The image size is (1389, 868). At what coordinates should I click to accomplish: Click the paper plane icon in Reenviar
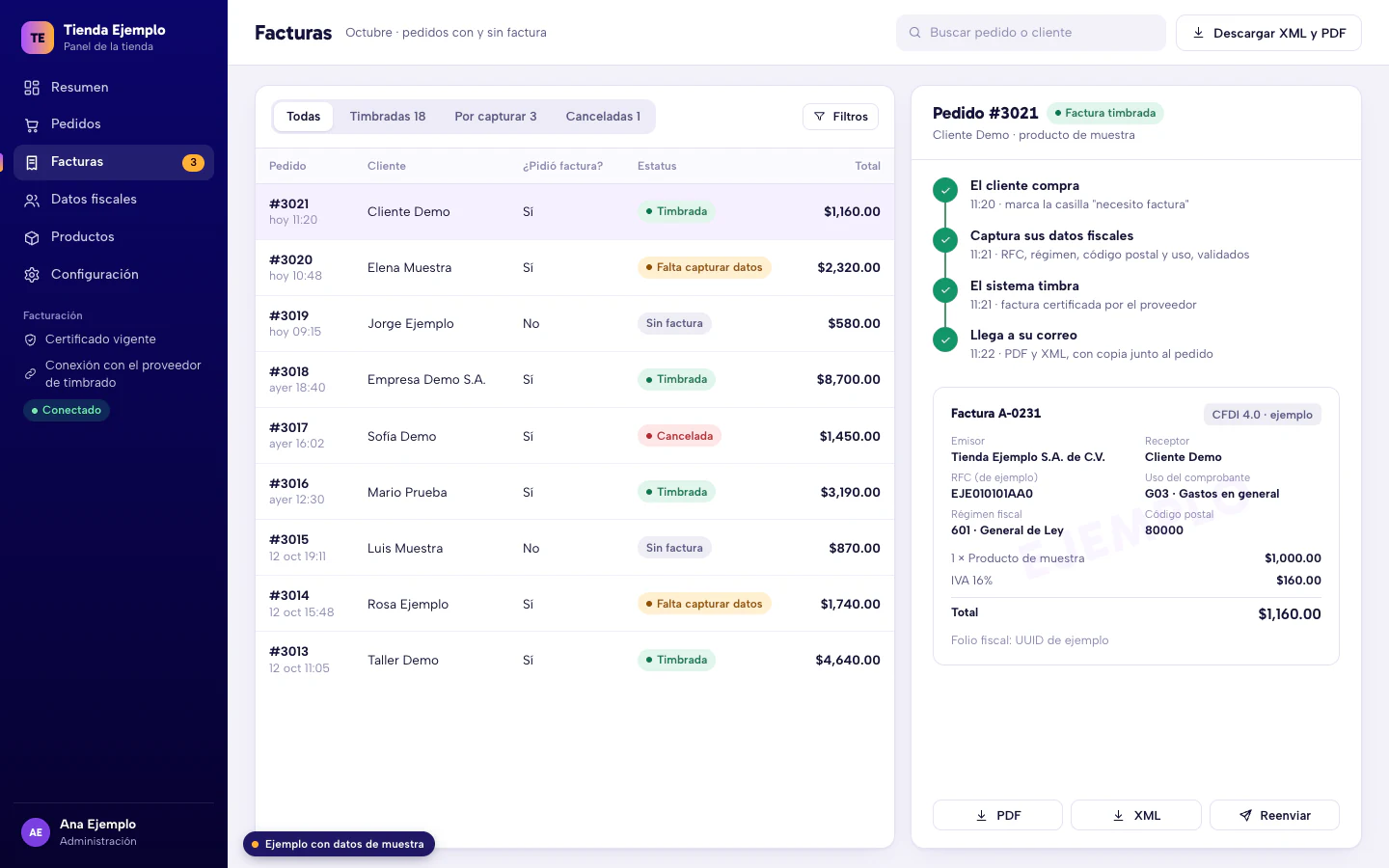tap(1245, 816)
